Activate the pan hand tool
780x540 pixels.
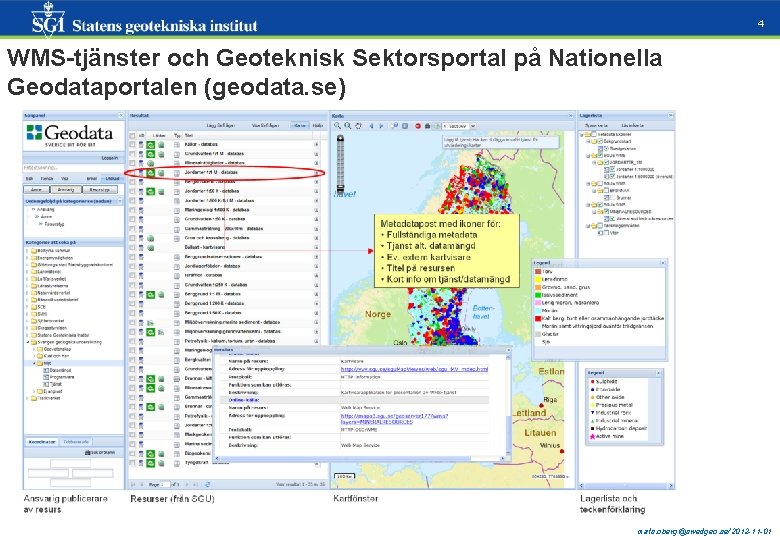pos(358,126)
